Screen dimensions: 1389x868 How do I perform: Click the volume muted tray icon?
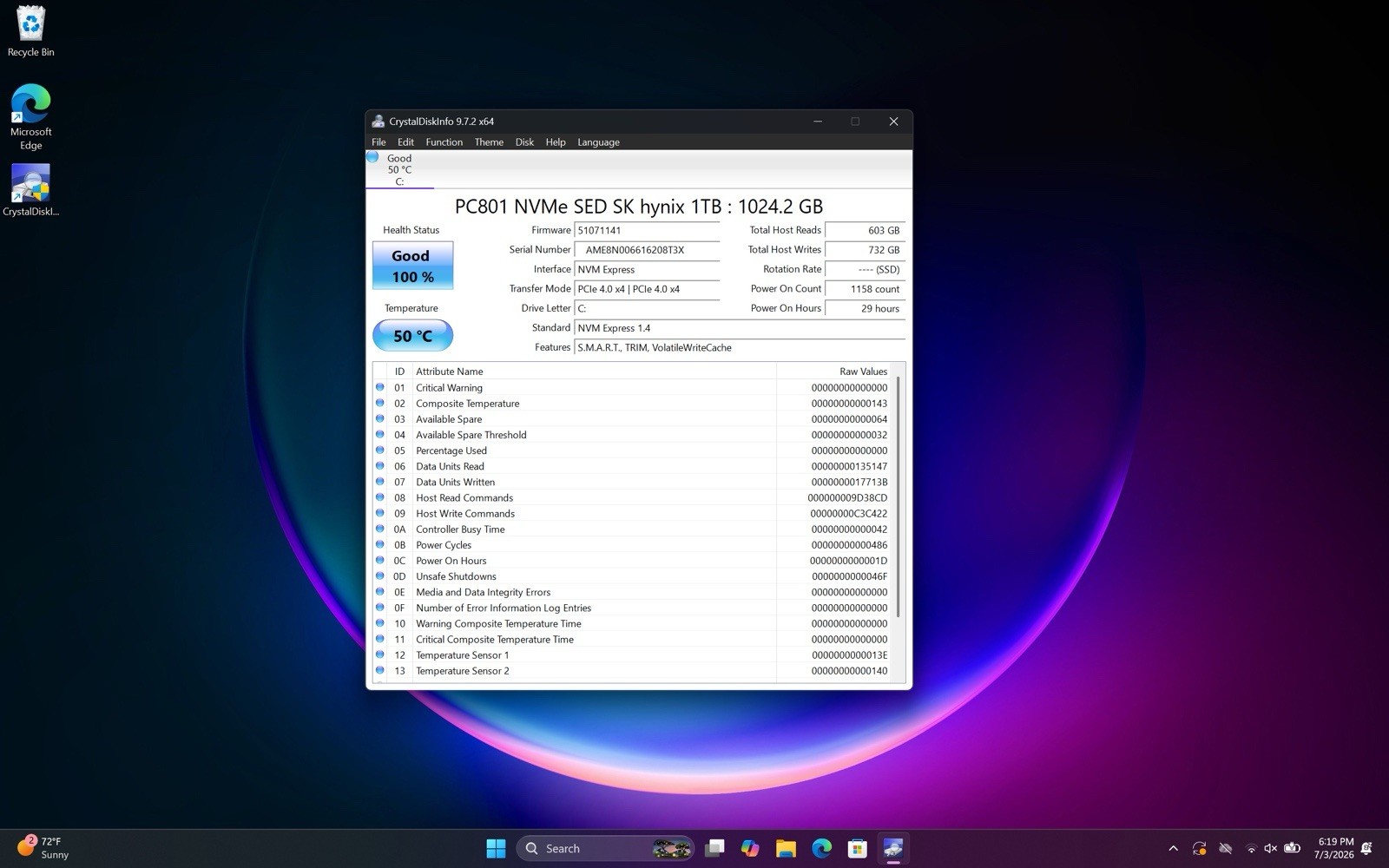(x=1271, y=848)
